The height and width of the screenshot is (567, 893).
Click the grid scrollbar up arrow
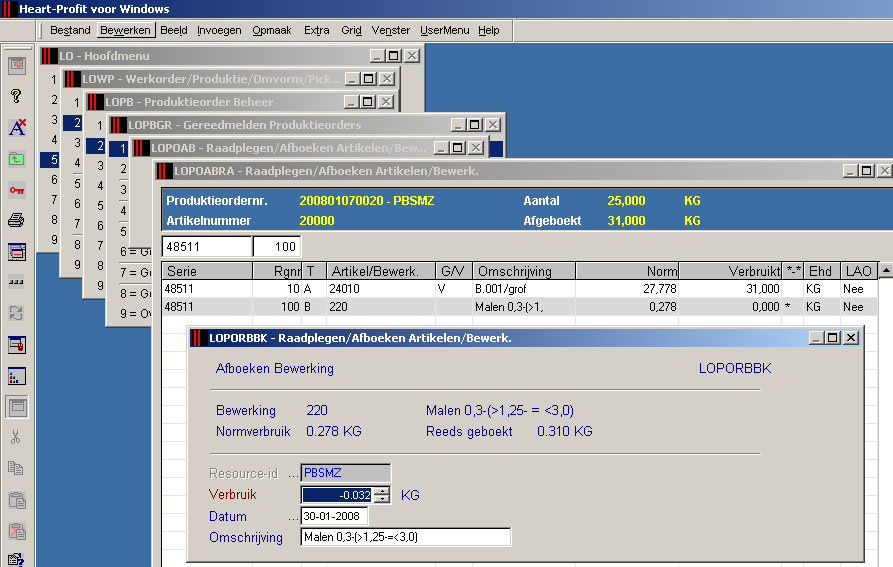(x=886, y=270)
